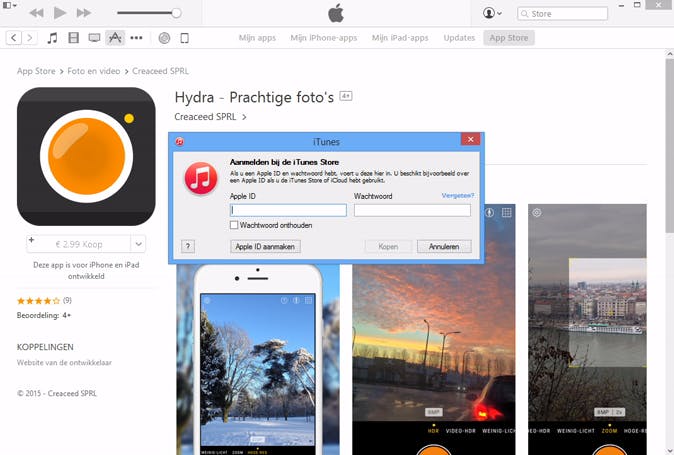Select the App Store tab
The image size is (674, 455).
509,38
